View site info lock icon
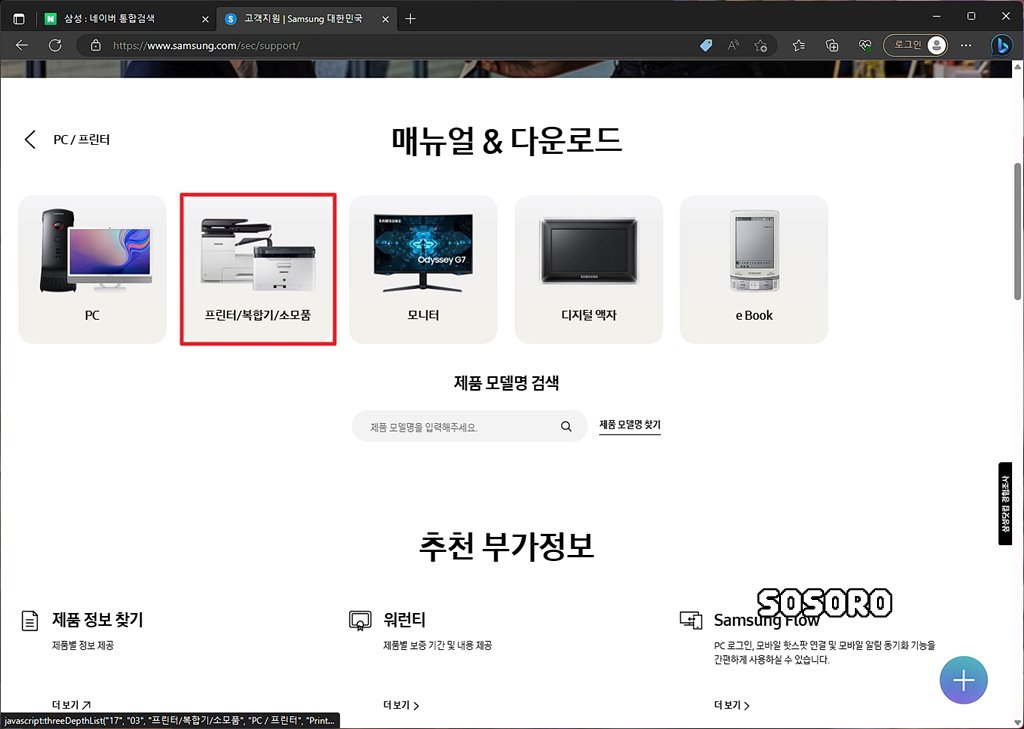The width and height of the screenshot is (1024, 729). (x=96, y=46)
